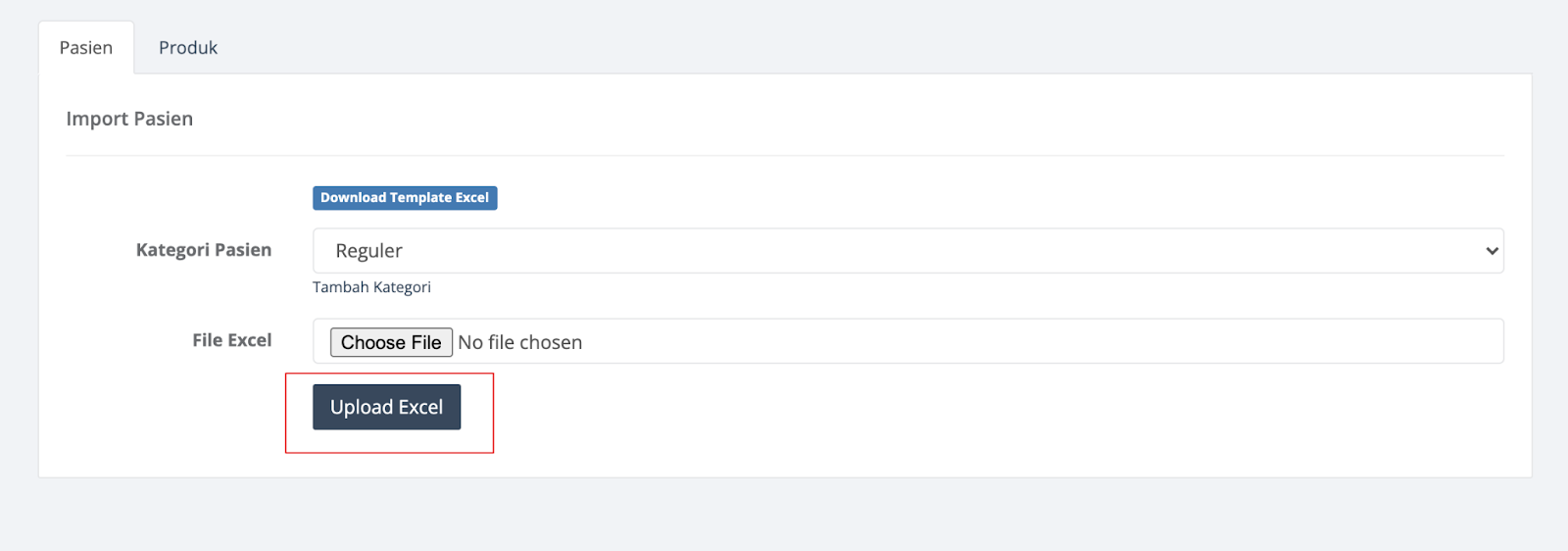The image size is (1568, 551).
Task: Click the Choose File button
Action: pyautogui.click(x=391, y=342)
